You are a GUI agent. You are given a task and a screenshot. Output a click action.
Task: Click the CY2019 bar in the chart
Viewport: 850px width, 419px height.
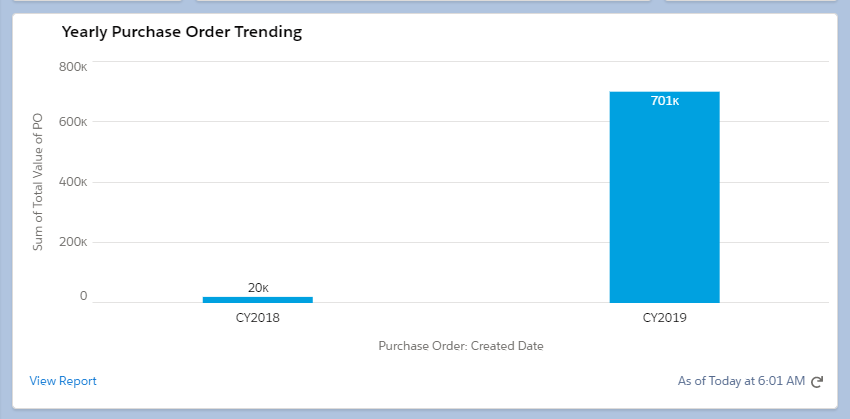click(x=664, y=200)
